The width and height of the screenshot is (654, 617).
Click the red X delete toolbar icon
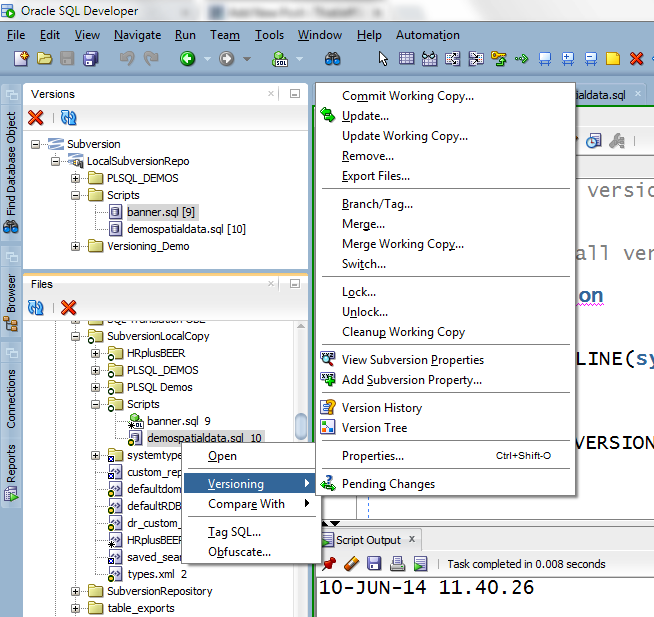636,59
